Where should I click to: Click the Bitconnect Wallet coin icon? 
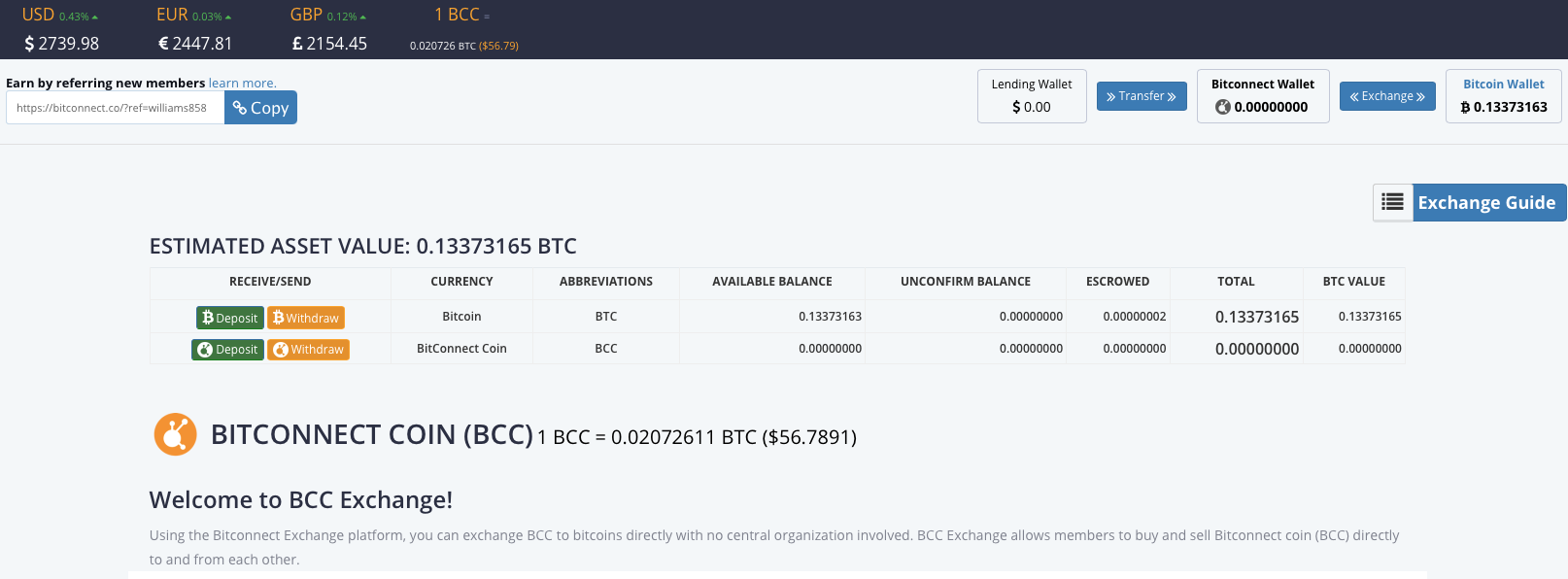1223,107
